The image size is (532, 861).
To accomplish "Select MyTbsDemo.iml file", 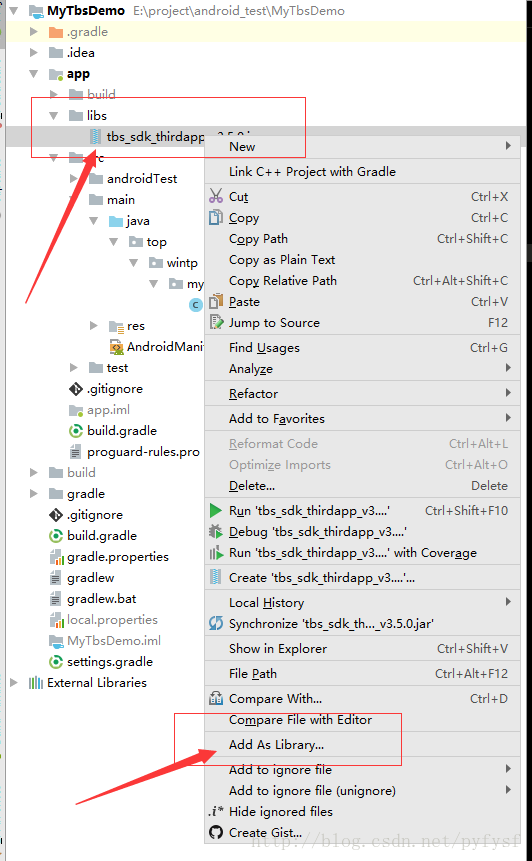I will click(114, 641).
